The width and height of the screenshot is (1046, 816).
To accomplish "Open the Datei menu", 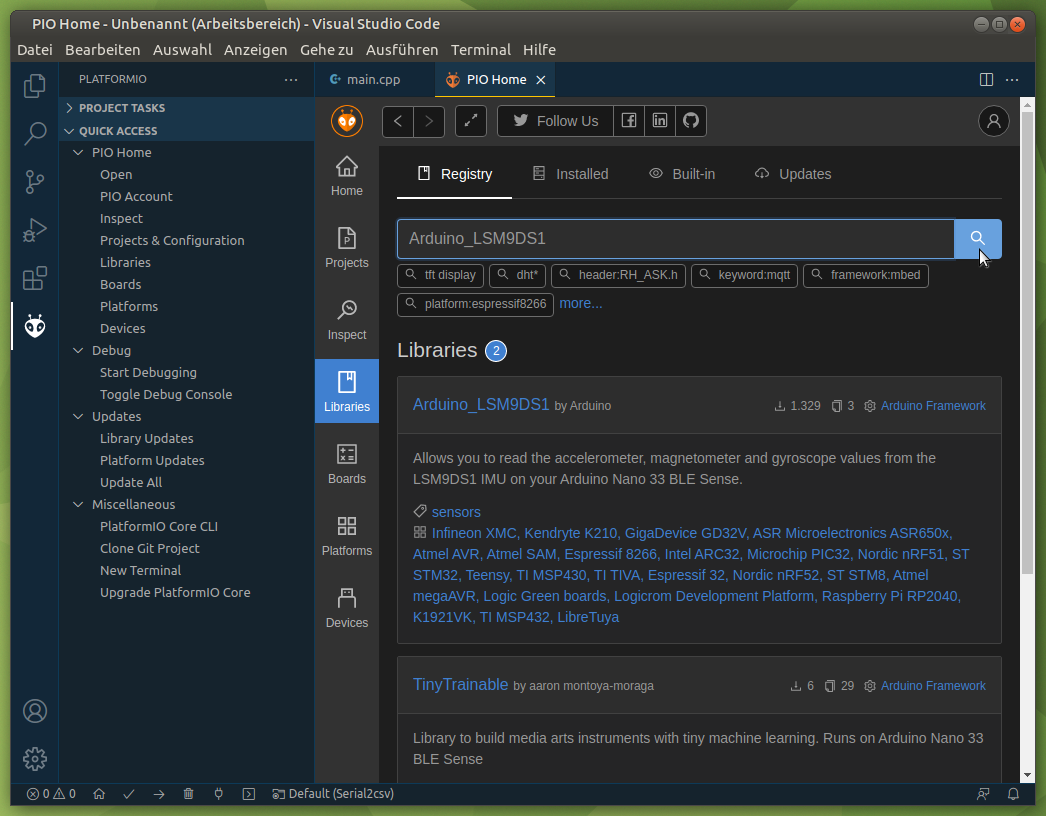I will click(35, 50).
